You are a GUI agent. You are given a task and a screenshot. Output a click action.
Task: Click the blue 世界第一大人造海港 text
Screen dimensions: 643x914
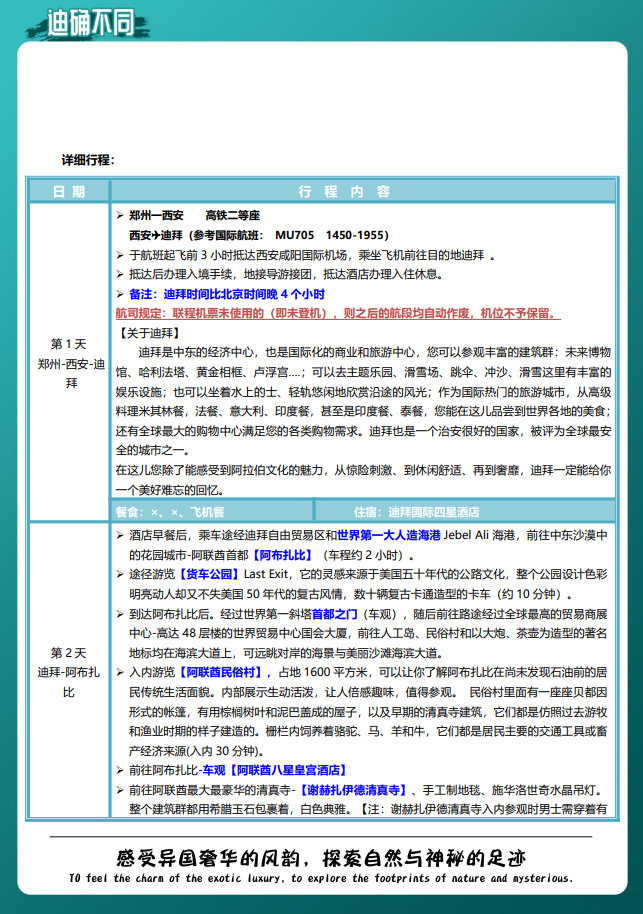click(x=389, y=535)
